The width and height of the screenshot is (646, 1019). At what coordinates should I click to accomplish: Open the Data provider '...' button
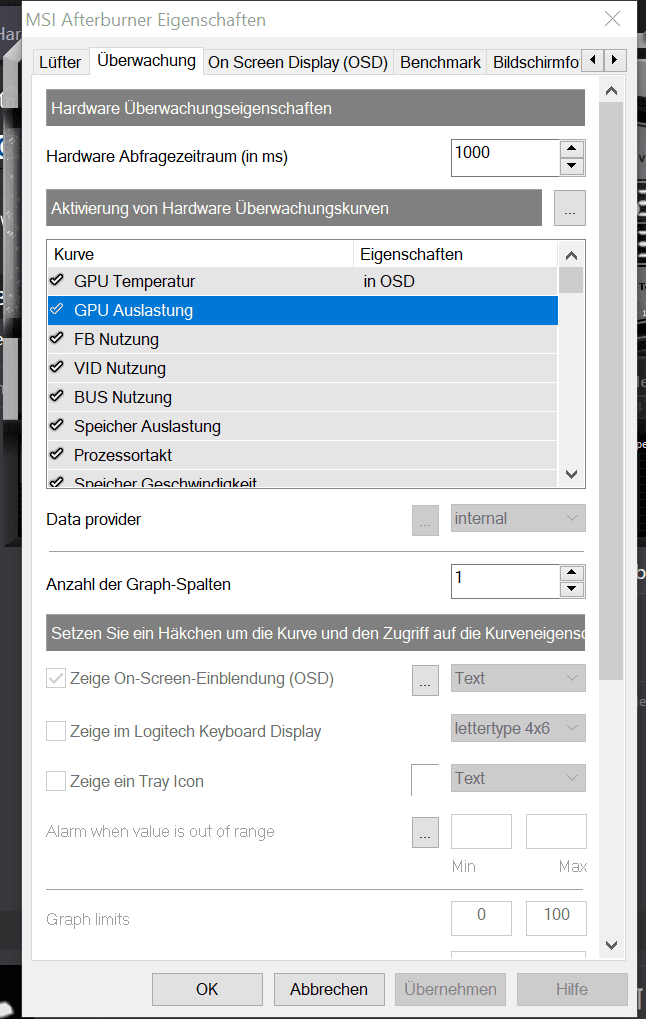pyautogui.click(x=425, y=520)
